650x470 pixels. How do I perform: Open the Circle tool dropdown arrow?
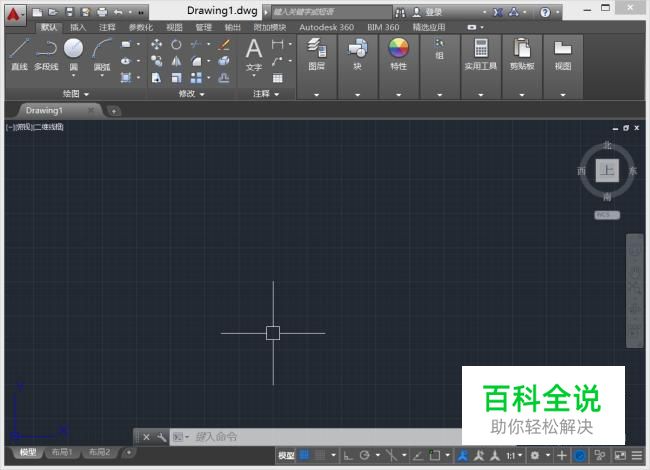click(73, 76)
